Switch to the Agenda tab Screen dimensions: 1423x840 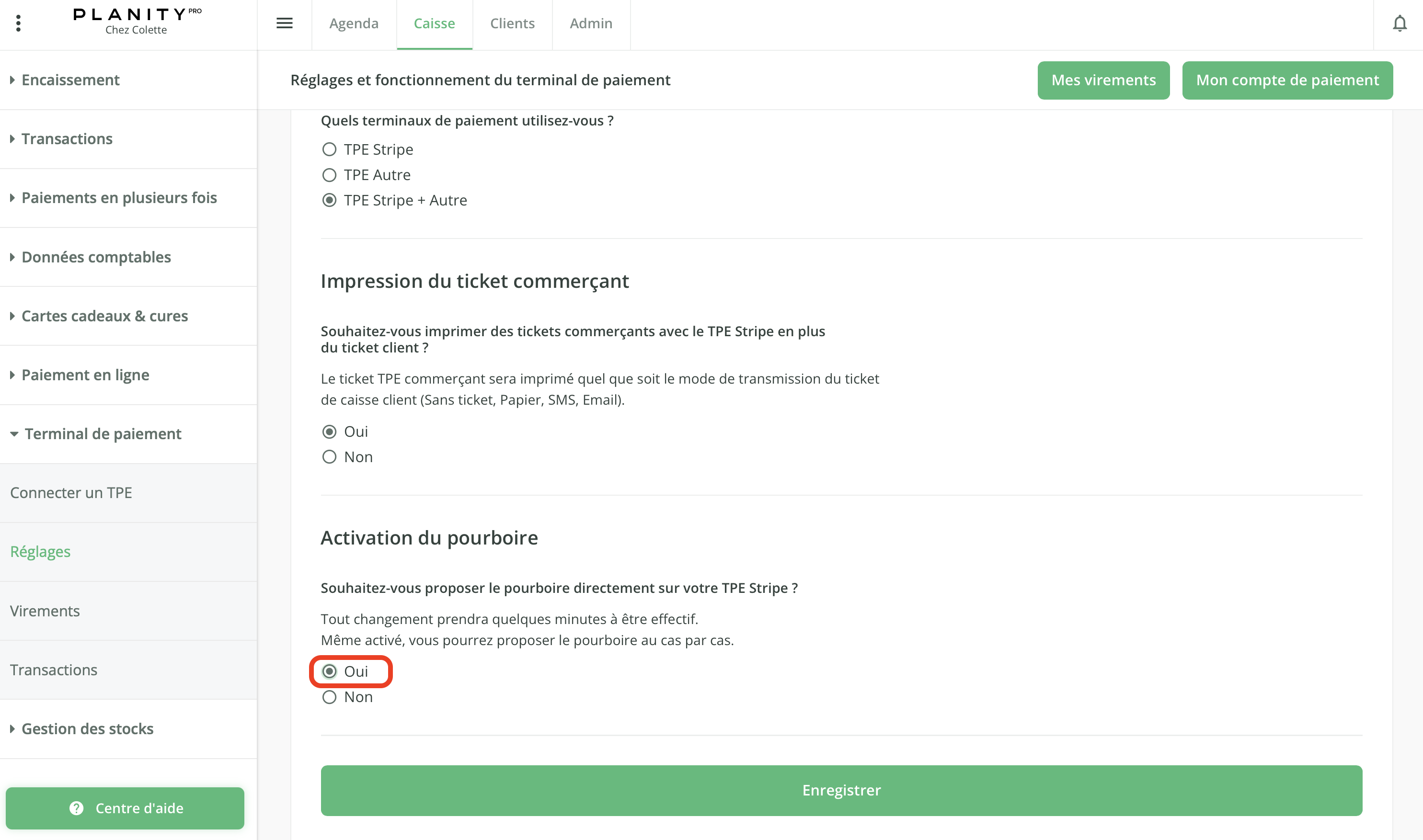[x=354, y=23]
